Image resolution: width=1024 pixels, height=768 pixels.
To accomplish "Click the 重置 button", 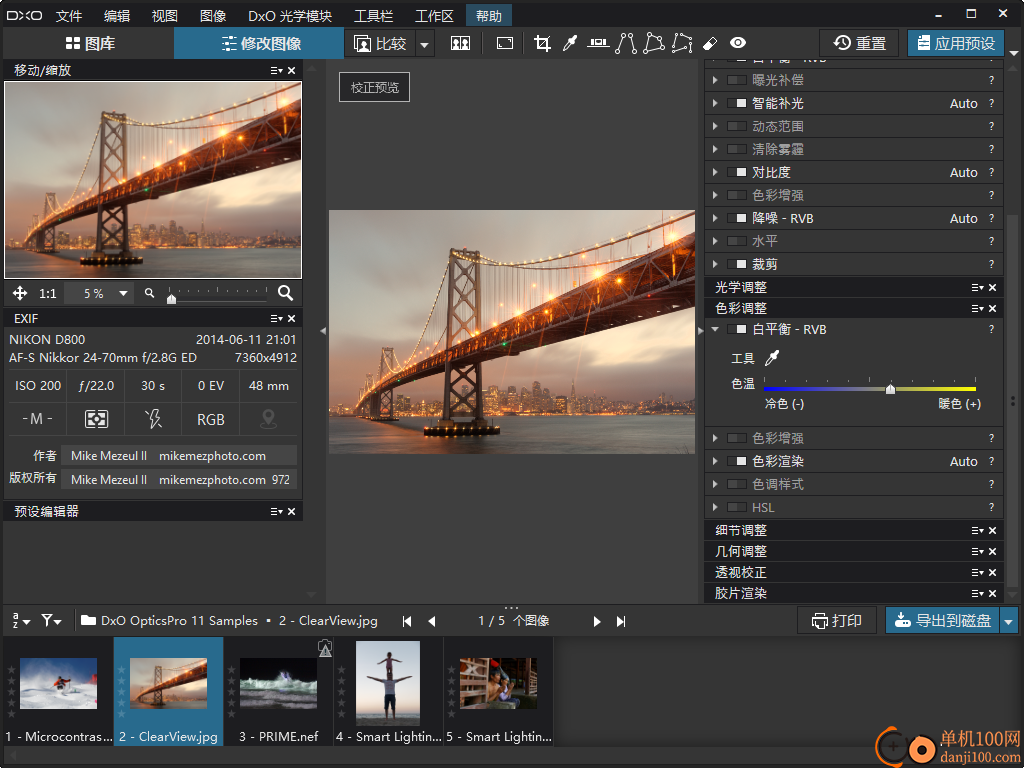I will coord(859,44).
